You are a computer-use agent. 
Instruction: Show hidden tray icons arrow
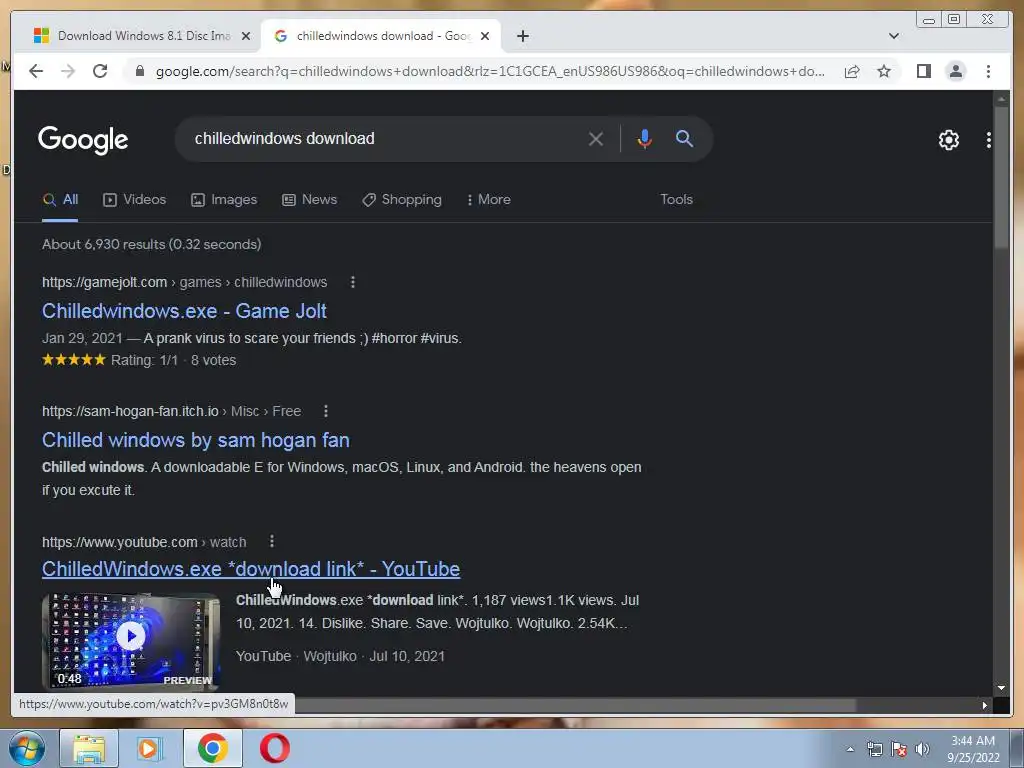(850, 749)
